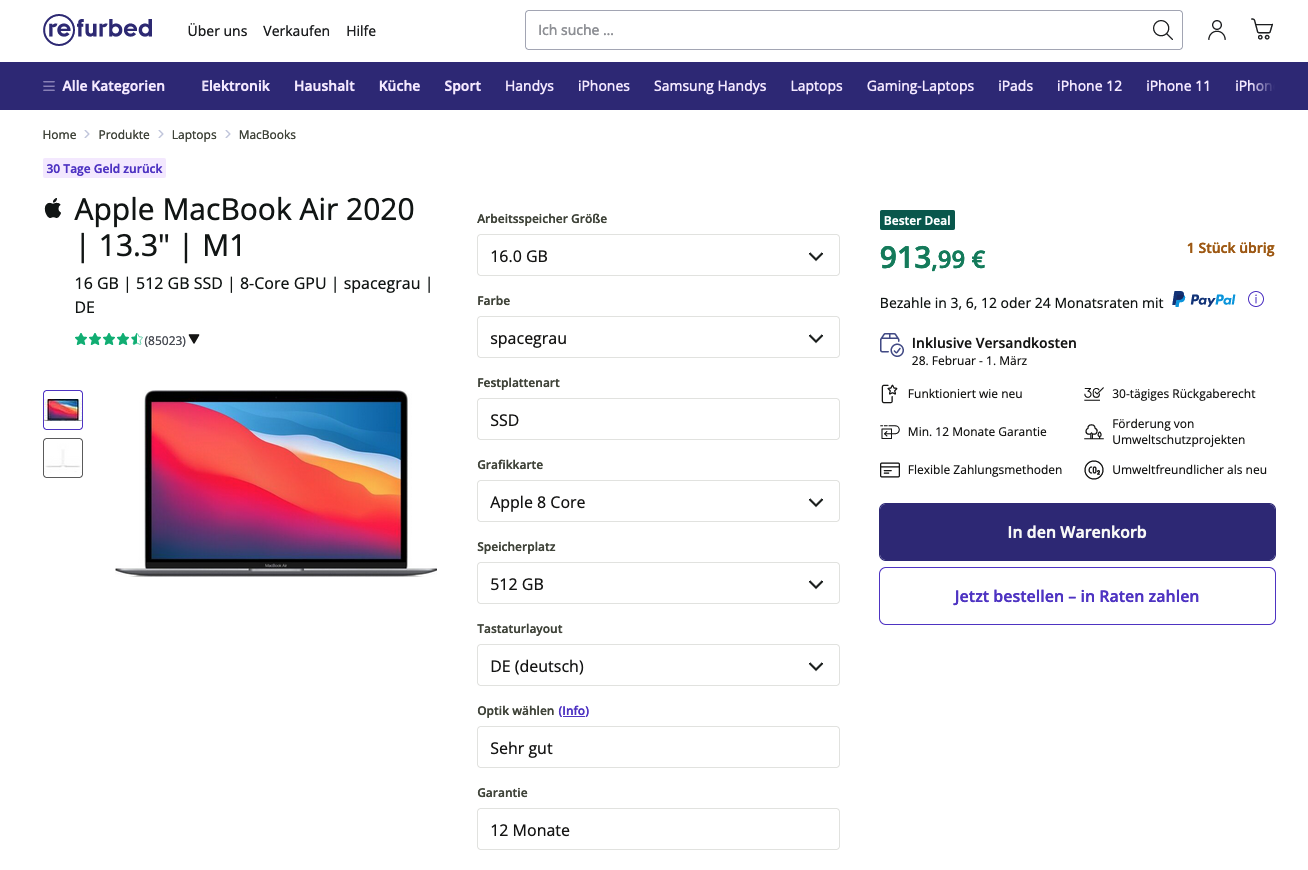Click the Optik (Info) link
This screenshot has width=1308, height=870.
(574, 711)
